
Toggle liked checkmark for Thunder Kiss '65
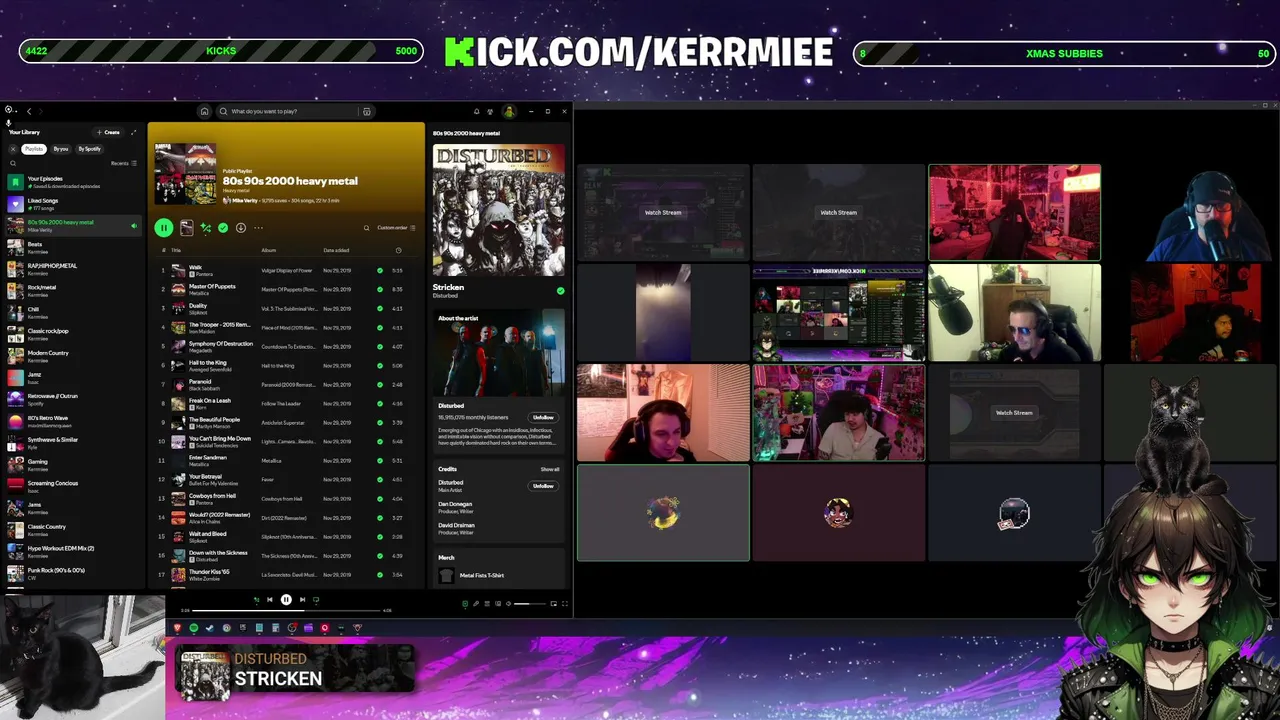point(380,575)
